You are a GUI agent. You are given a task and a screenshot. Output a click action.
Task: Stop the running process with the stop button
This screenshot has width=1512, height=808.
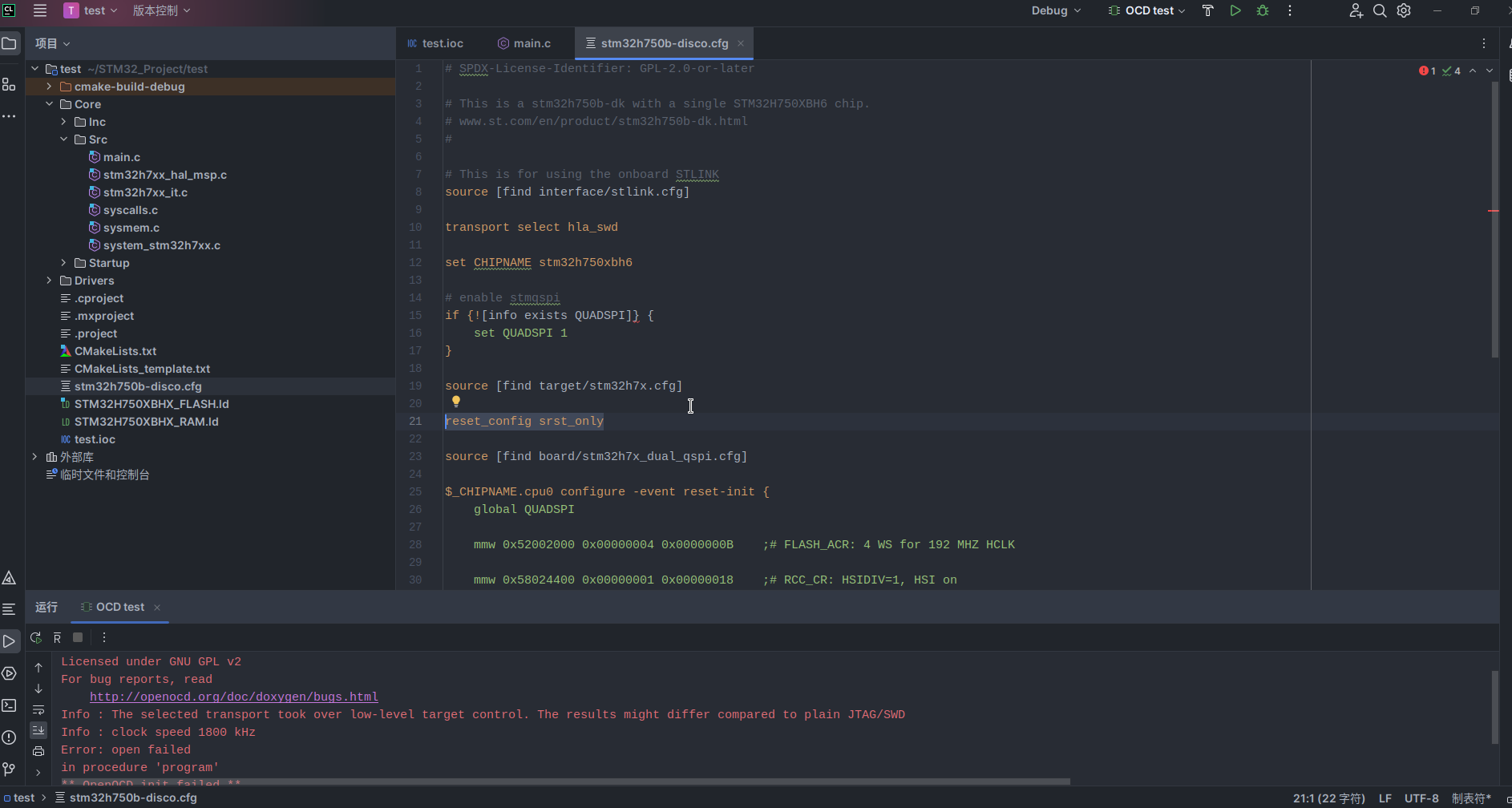tap(77, 636)
